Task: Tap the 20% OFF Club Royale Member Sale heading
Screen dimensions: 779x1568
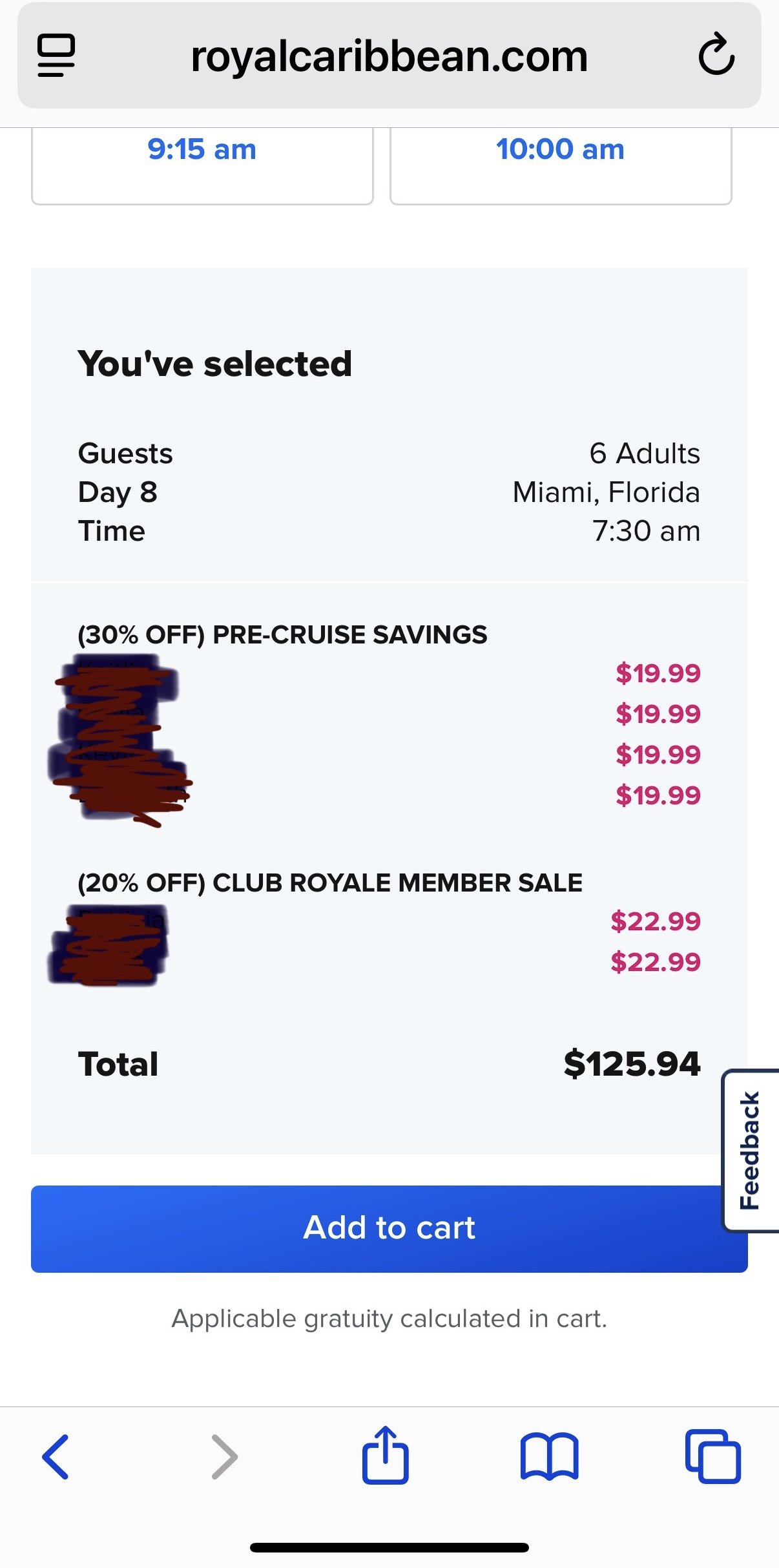Action: coord(330,883)
